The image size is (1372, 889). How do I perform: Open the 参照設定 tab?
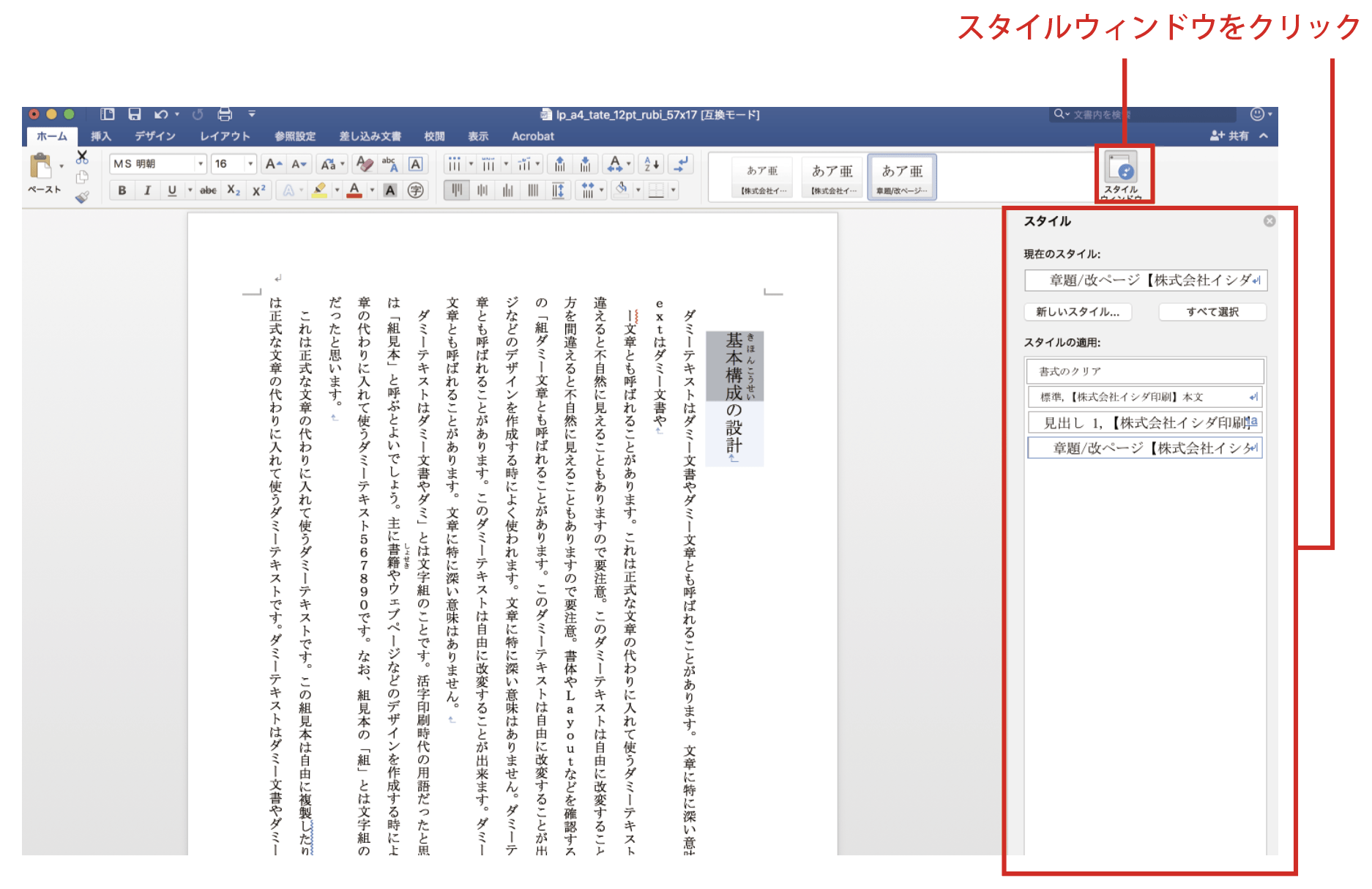tap(295, 136)
